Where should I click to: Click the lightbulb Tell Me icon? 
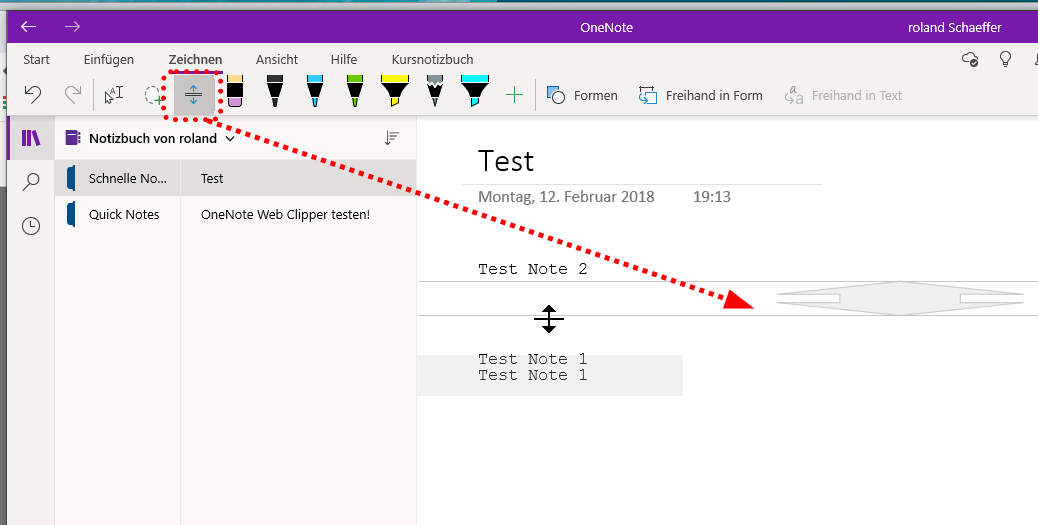tap(1006, 60)
